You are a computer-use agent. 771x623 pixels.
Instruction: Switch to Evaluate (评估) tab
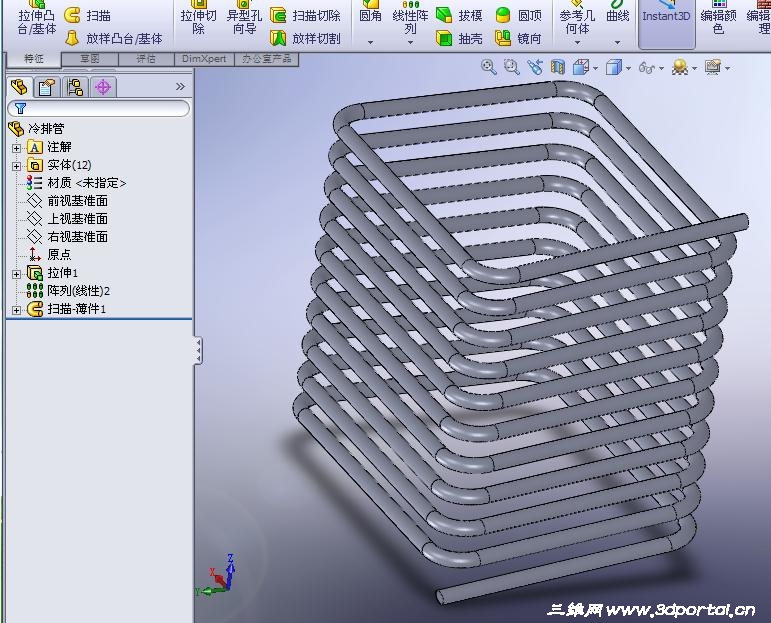[x=146, y=59]
